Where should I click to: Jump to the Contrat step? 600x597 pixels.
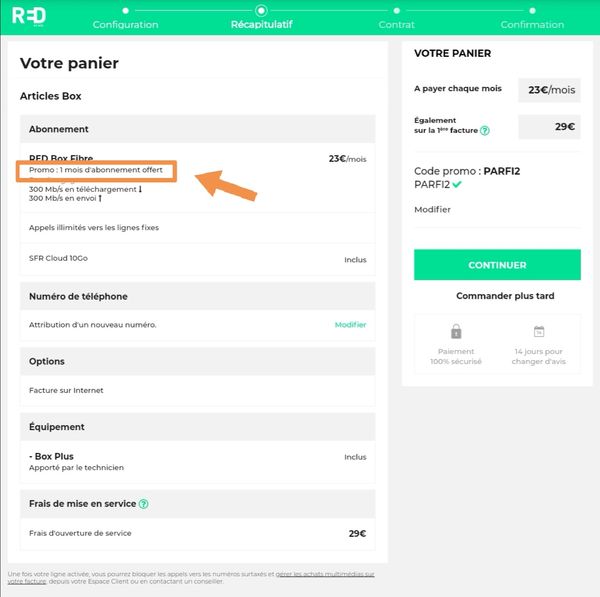click(397, 24)
